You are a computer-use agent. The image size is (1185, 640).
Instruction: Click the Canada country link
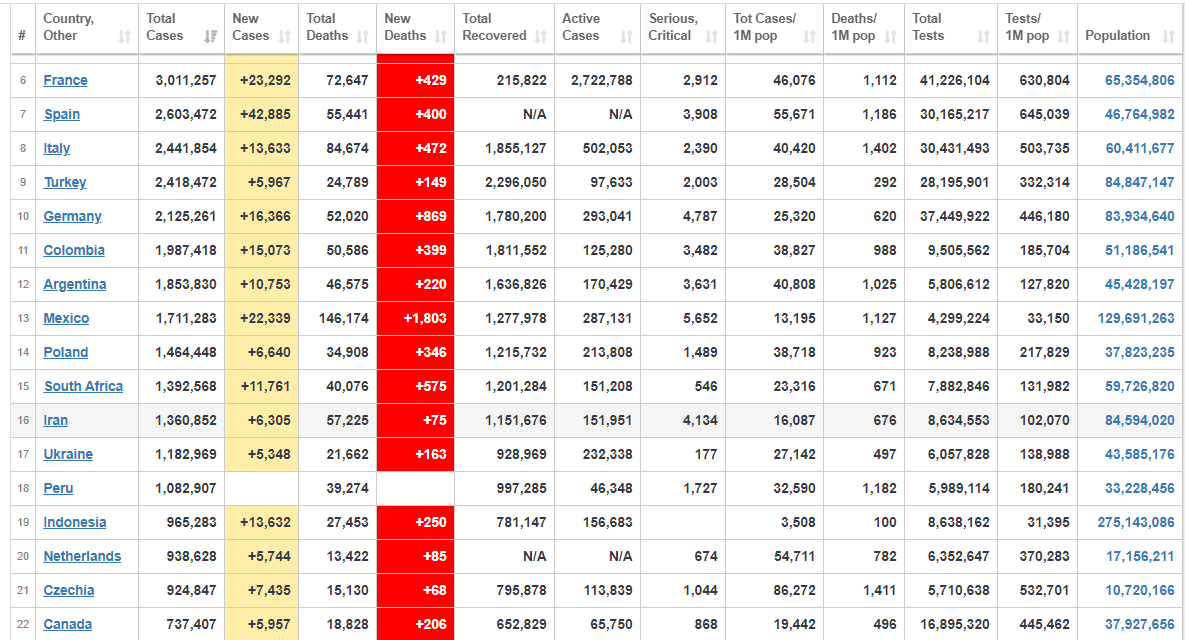[x=68, y=624]
